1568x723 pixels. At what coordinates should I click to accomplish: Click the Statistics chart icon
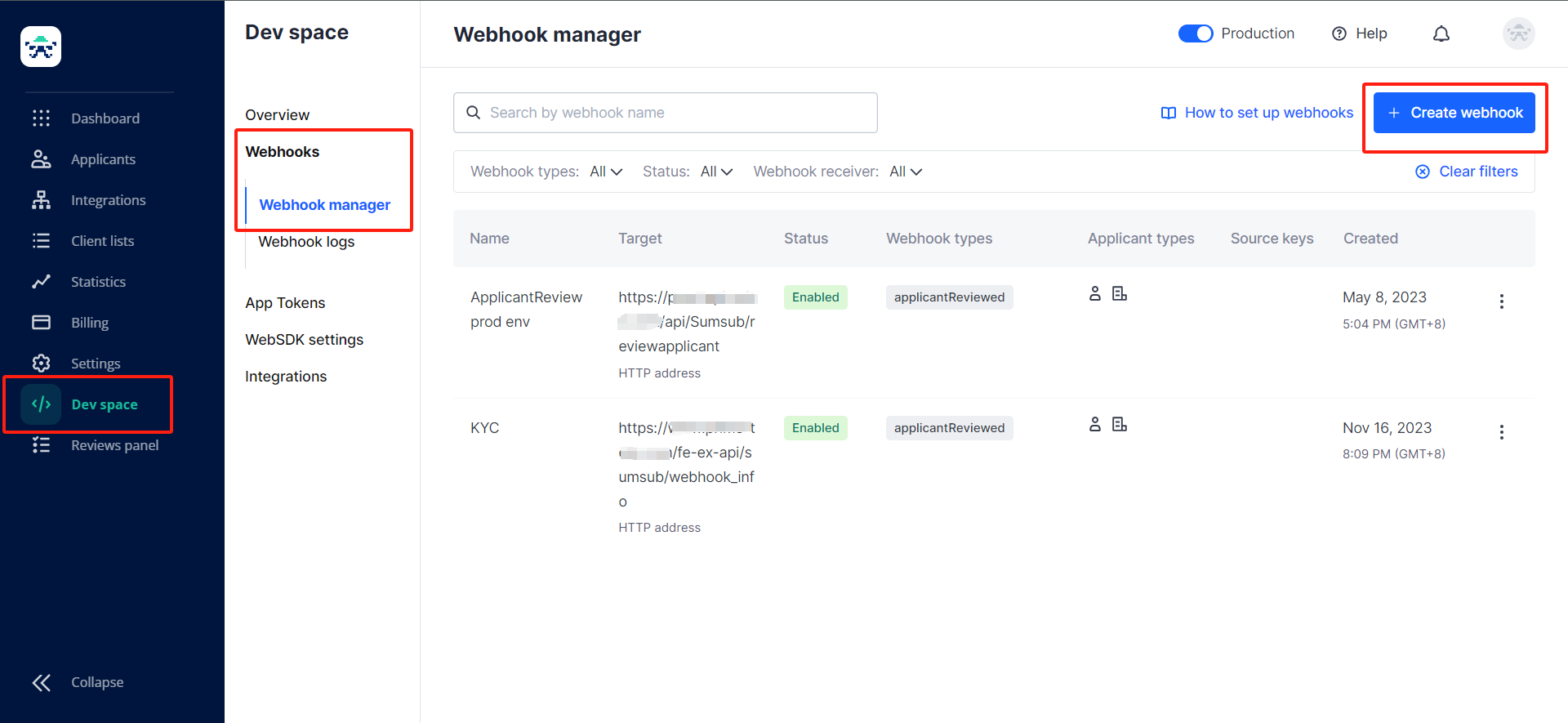[x=41, y=282]
